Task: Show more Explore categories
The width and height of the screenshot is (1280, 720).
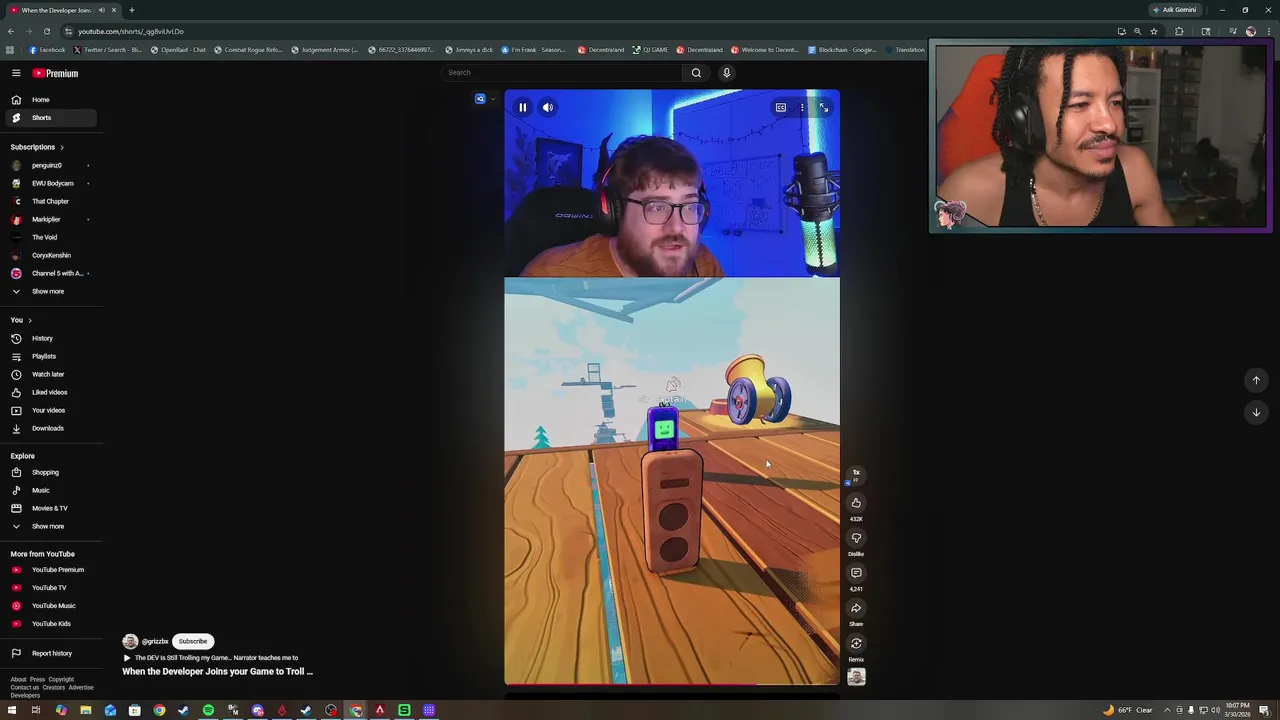Action: coord(49,526)
